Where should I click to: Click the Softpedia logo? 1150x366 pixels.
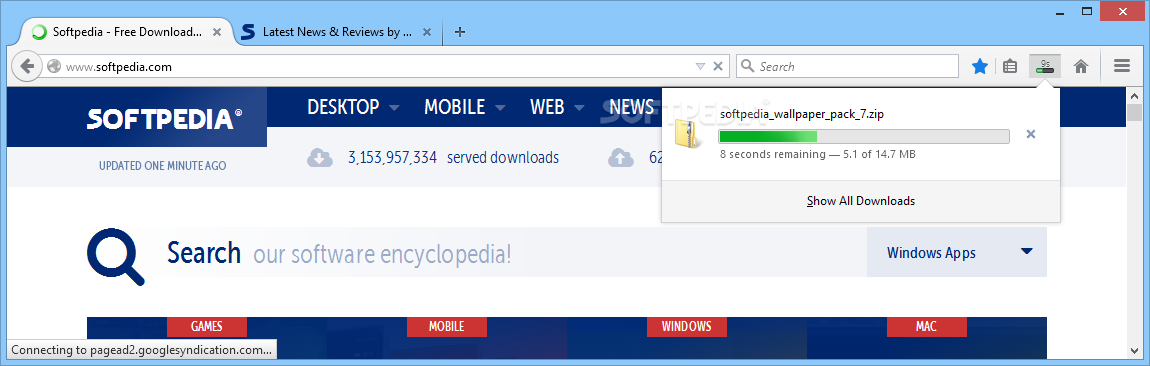pos(164,118)
